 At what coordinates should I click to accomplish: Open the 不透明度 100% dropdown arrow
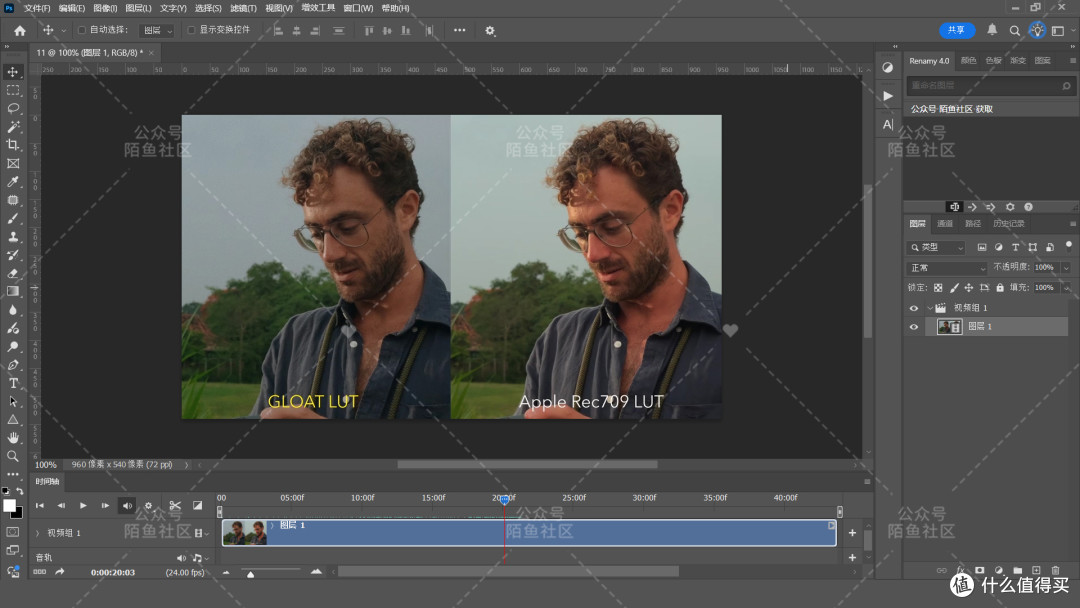tap(1066, 267)
